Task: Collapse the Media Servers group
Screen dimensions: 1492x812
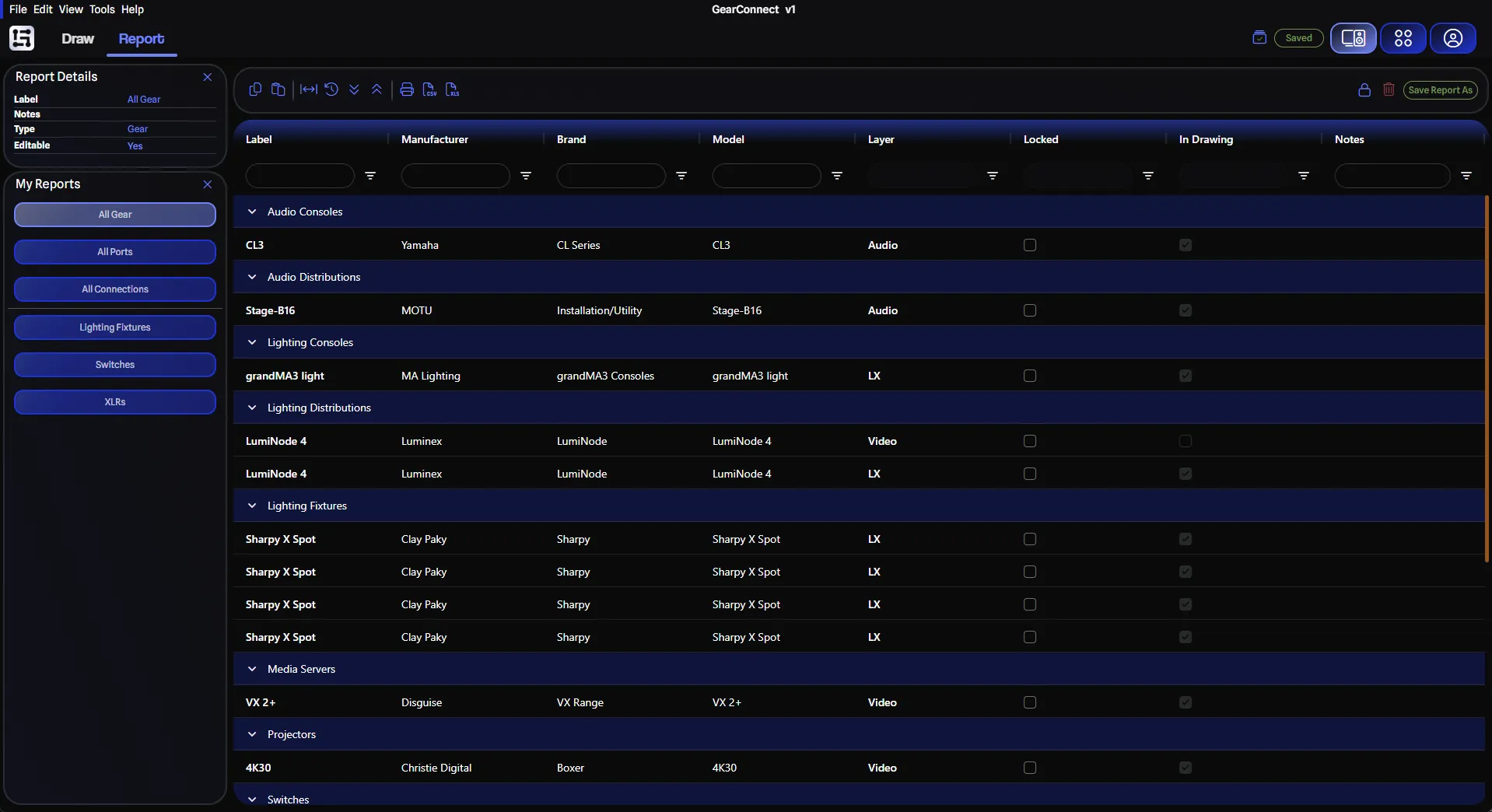Action: coord(252,669)
